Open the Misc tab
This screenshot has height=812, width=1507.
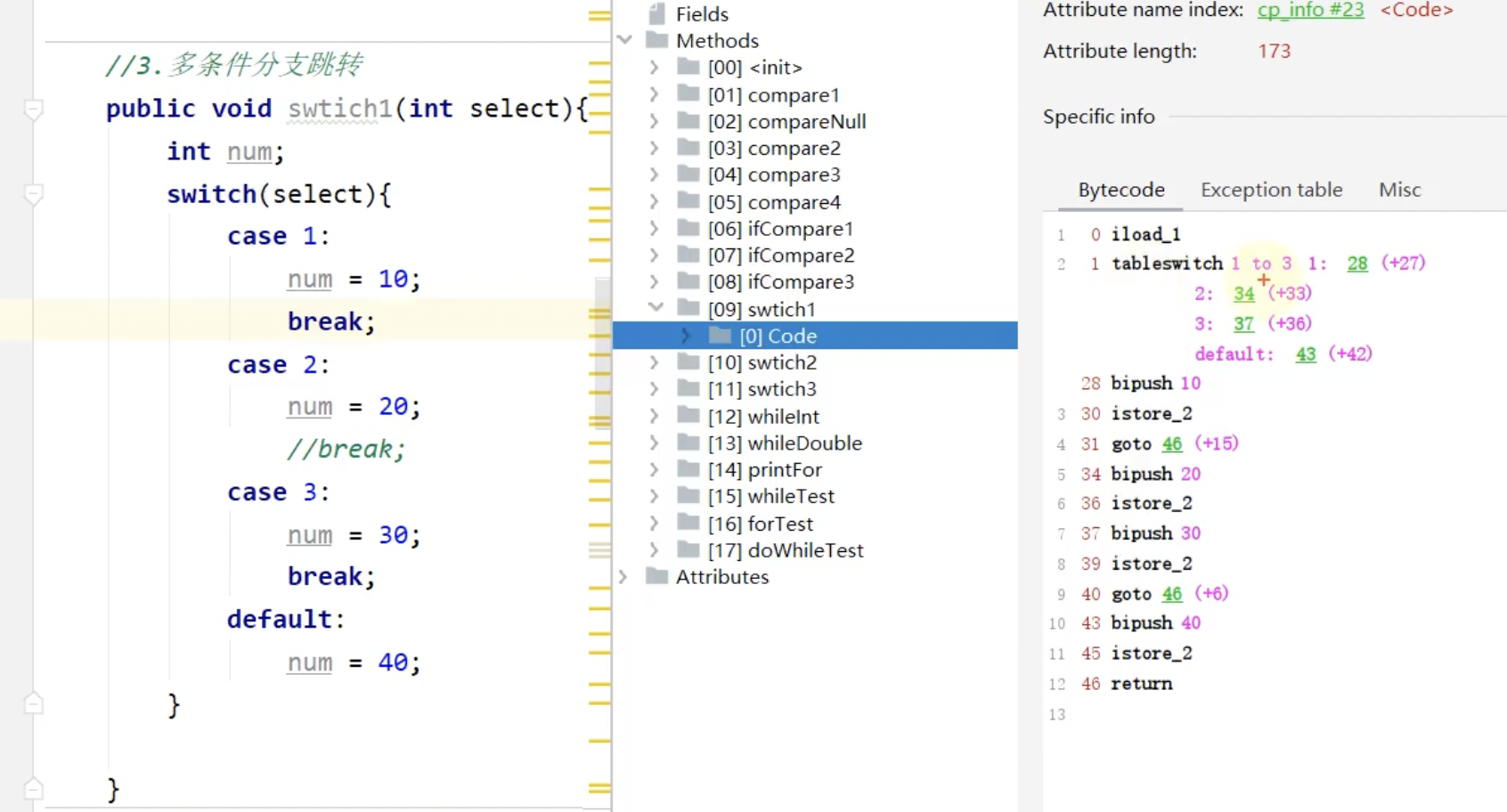click(1399, 190)
